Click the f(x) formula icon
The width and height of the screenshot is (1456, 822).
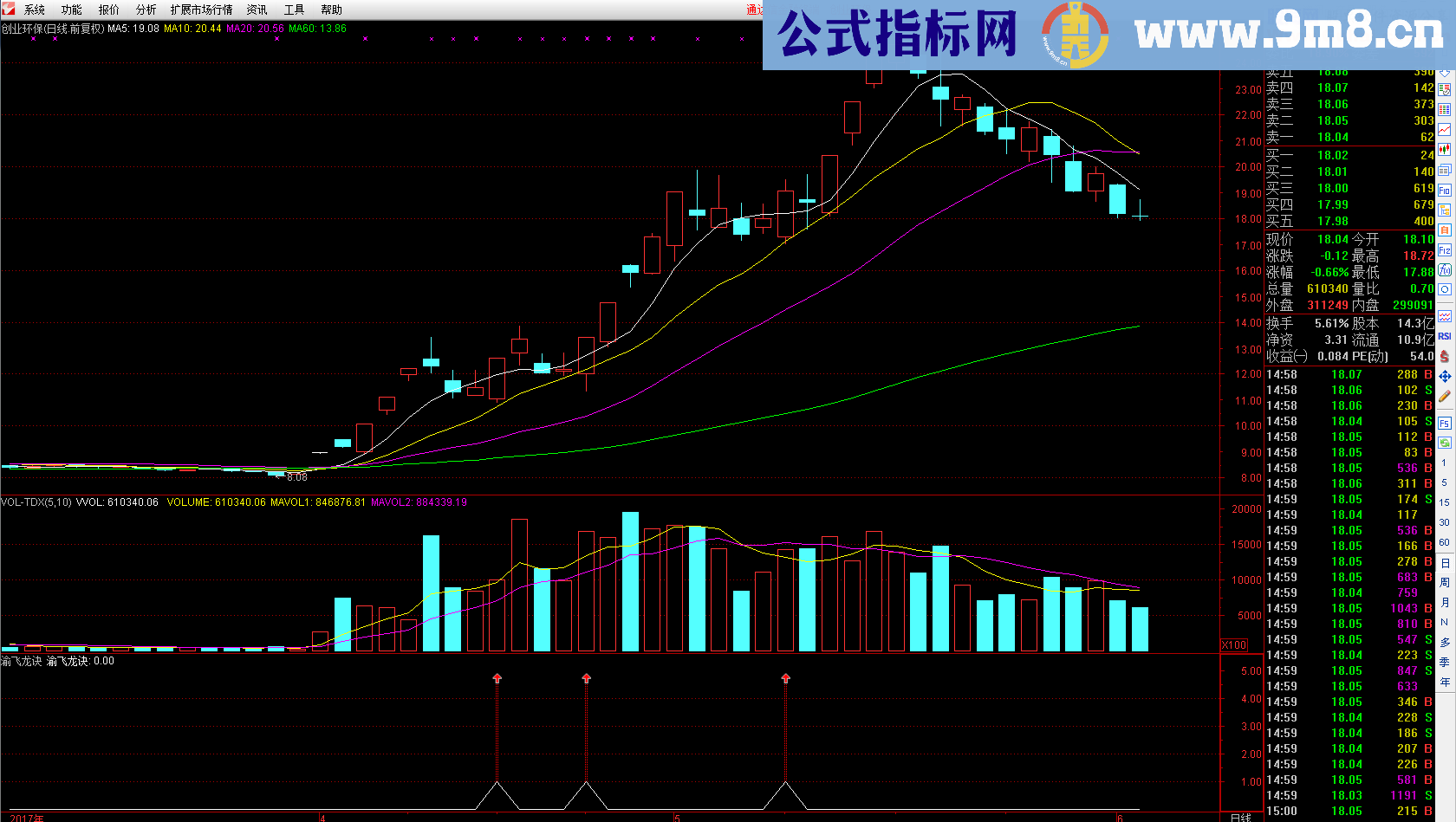coord(1445,270)
